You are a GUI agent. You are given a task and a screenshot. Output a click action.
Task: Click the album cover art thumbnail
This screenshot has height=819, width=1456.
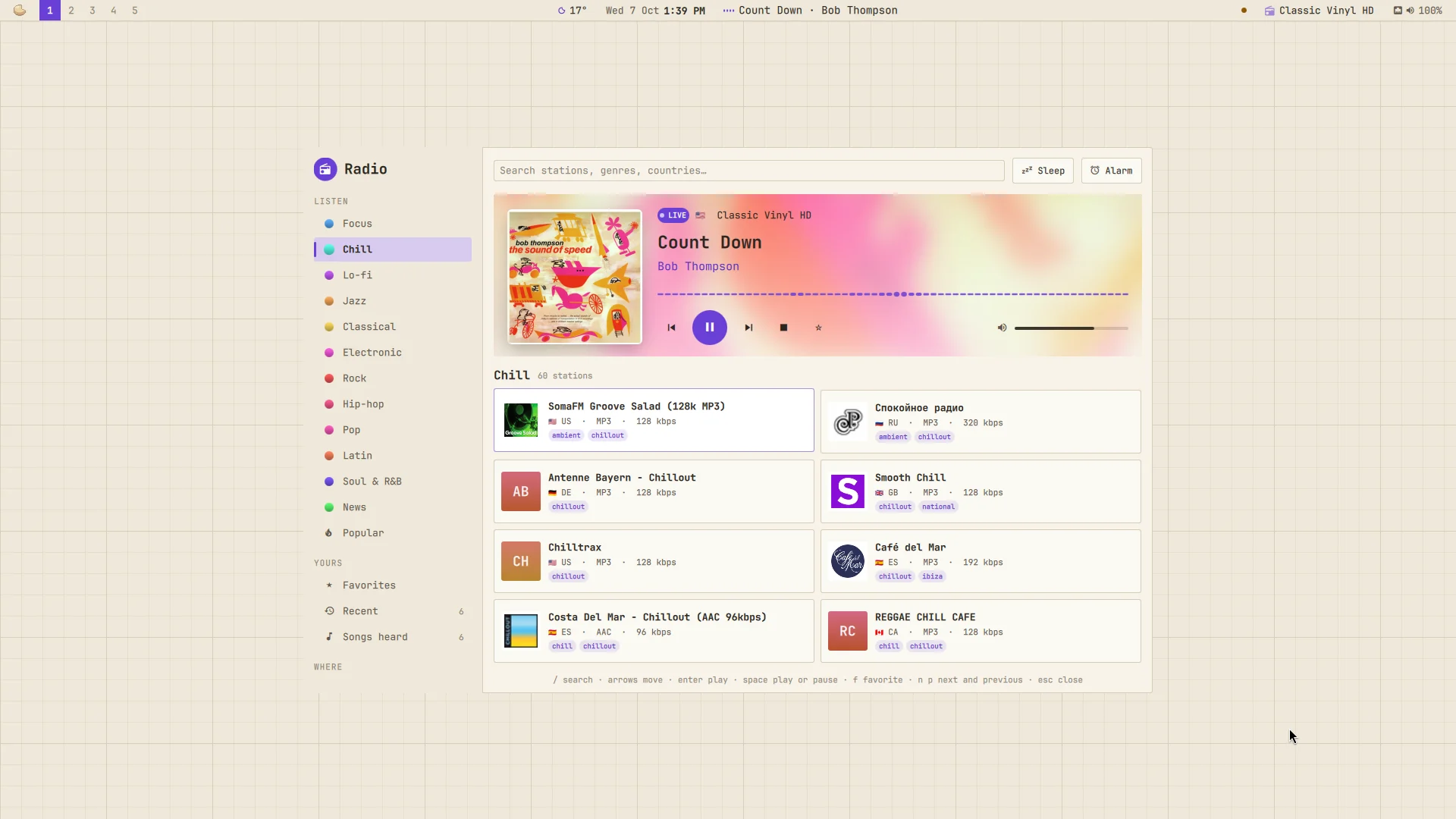pos(575,277)
